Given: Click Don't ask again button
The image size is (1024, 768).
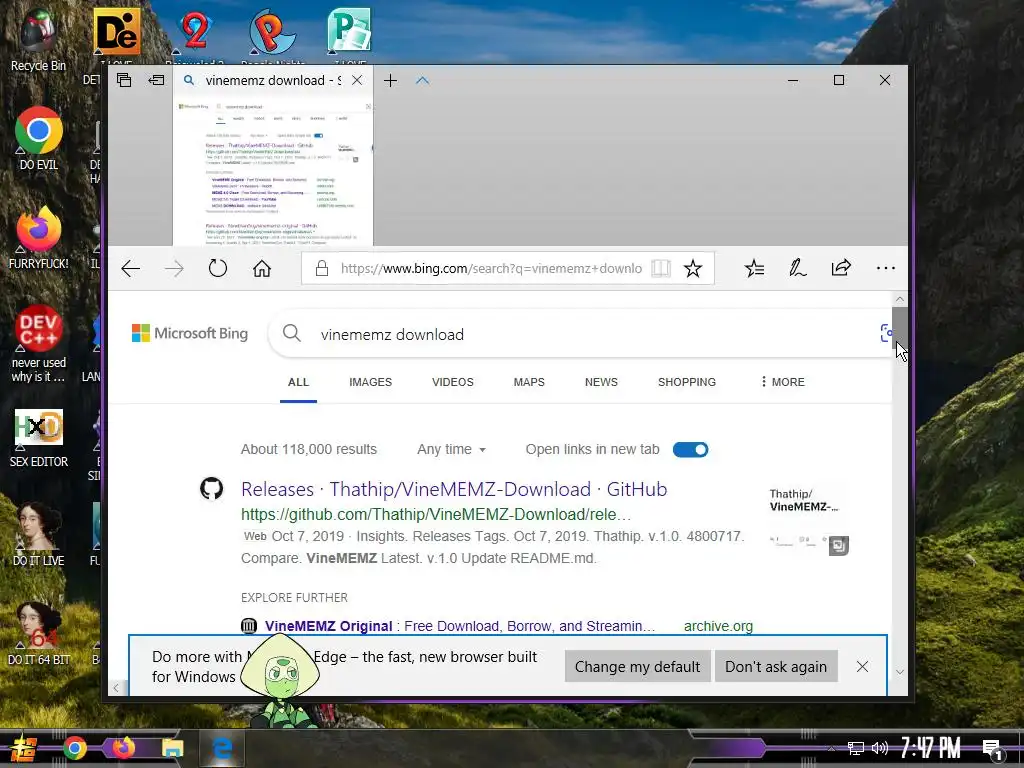Looking at the screenshot, I should [x=776, y=667].
